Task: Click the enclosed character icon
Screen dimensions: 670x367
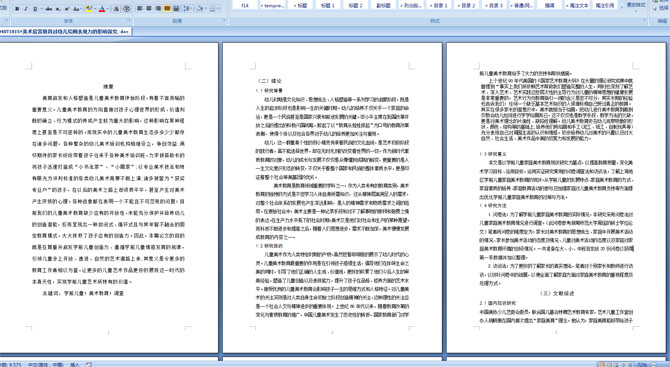Action: [x=127, y=9]
